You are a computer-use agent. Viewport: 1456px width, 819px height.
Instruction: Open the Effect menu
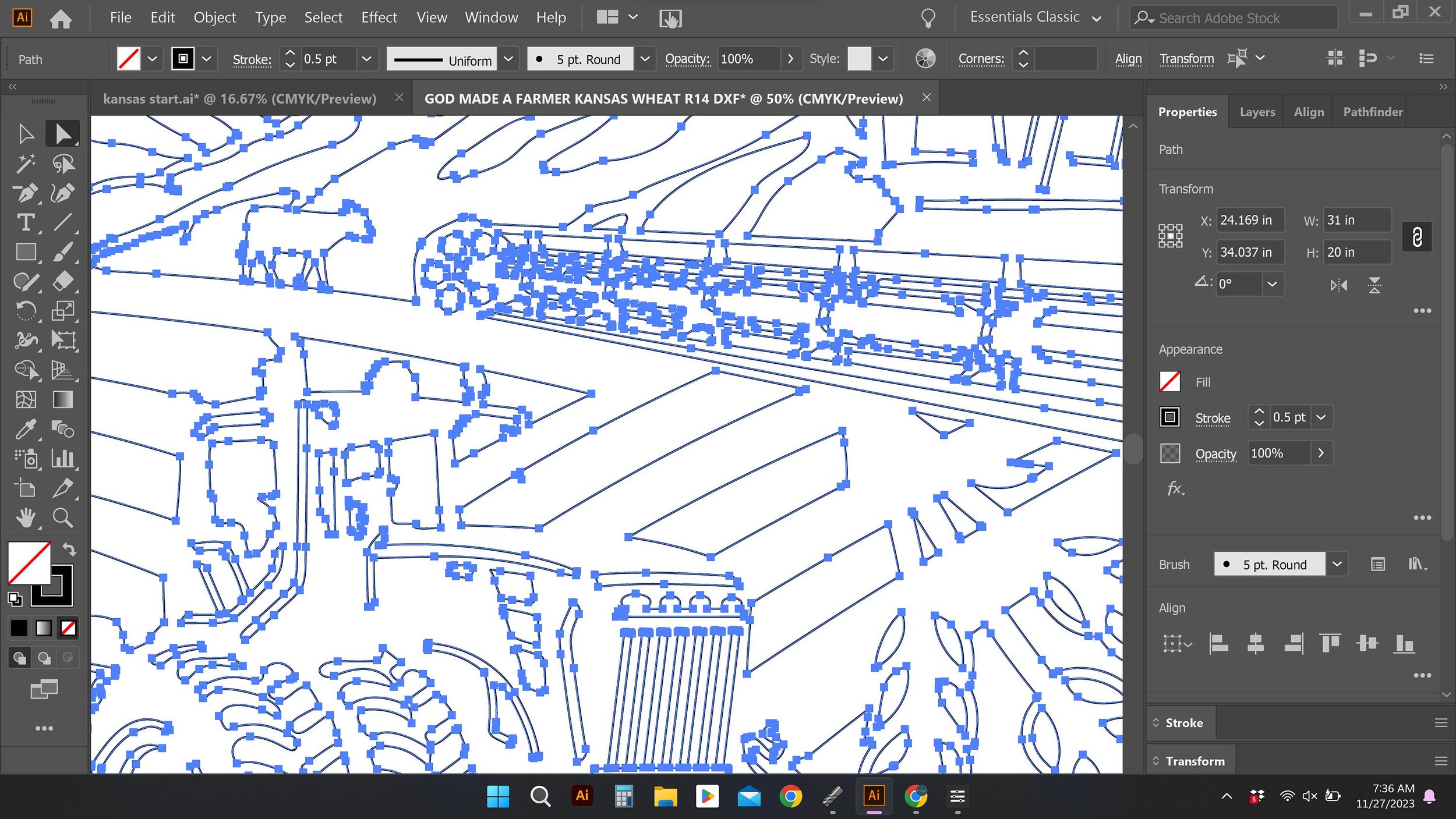[x=379, y=17]
